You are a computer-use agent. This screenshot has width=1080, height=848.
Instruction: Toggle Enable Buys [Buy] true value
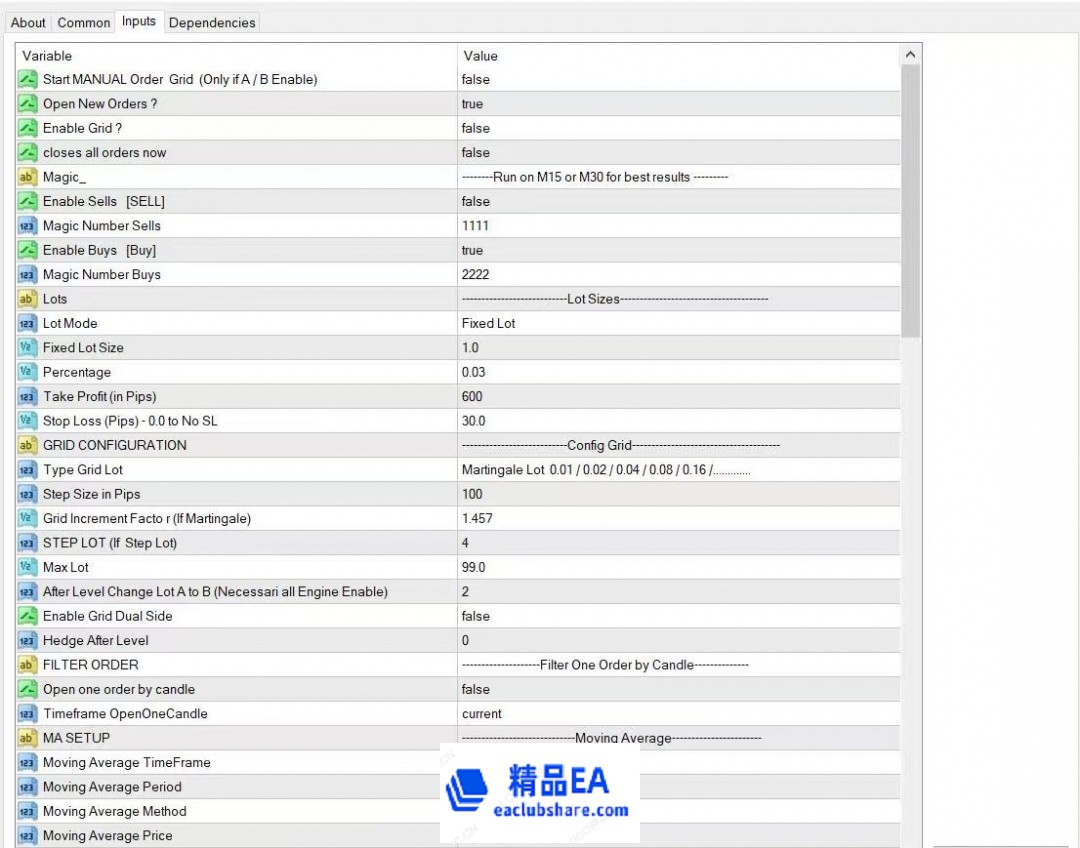click(472, 250)
